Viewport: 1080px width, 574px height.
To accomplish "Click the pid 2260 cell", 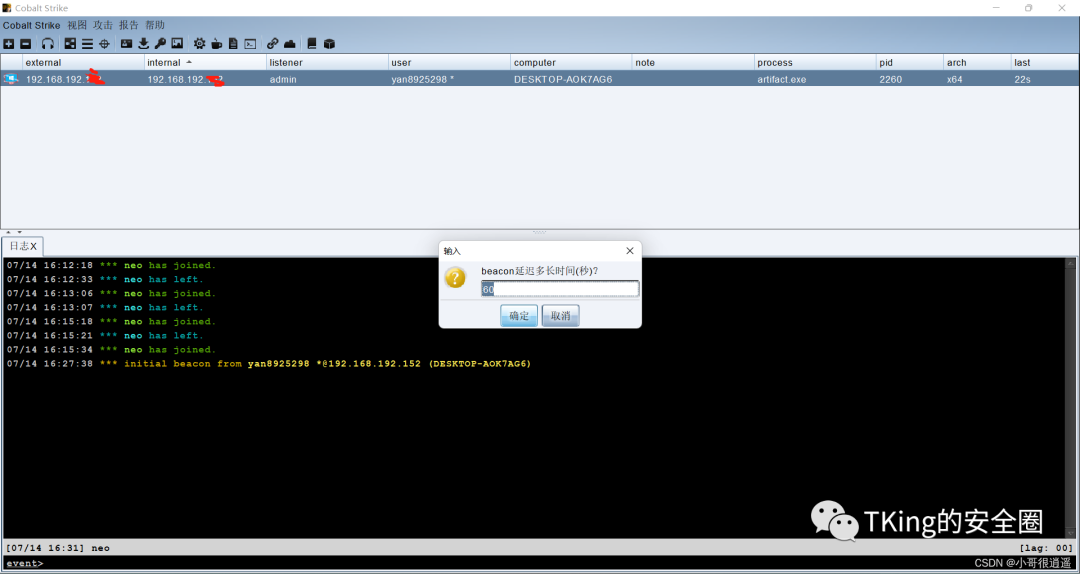I will coord(910,79).
